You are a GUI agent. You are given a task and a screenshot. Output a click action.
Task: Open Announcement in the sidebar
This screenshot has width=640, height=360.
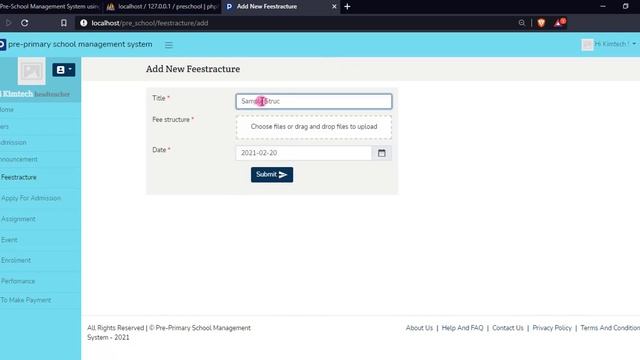coord(19,159)
